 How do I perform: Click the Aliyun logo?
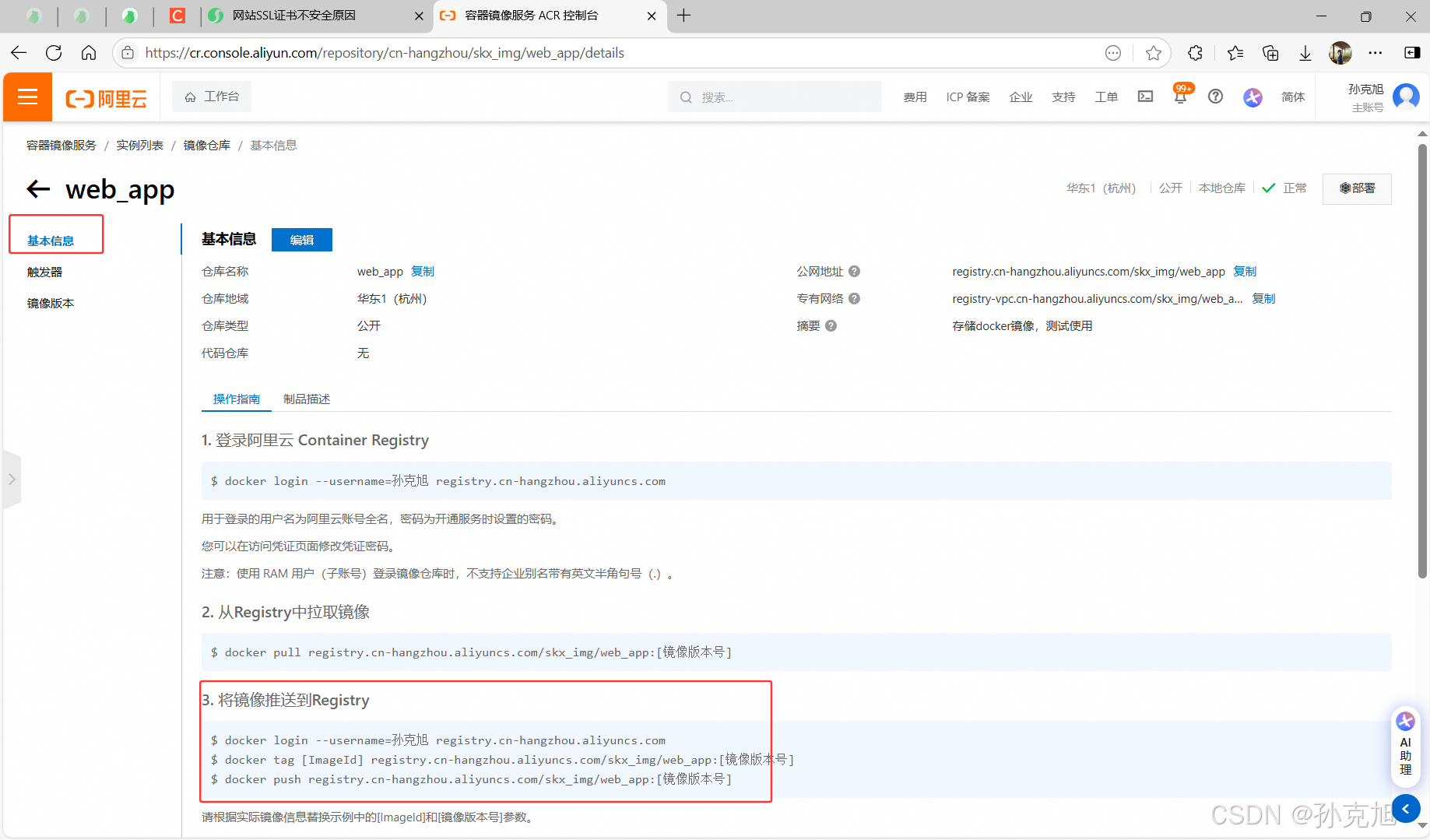[107, 98]
